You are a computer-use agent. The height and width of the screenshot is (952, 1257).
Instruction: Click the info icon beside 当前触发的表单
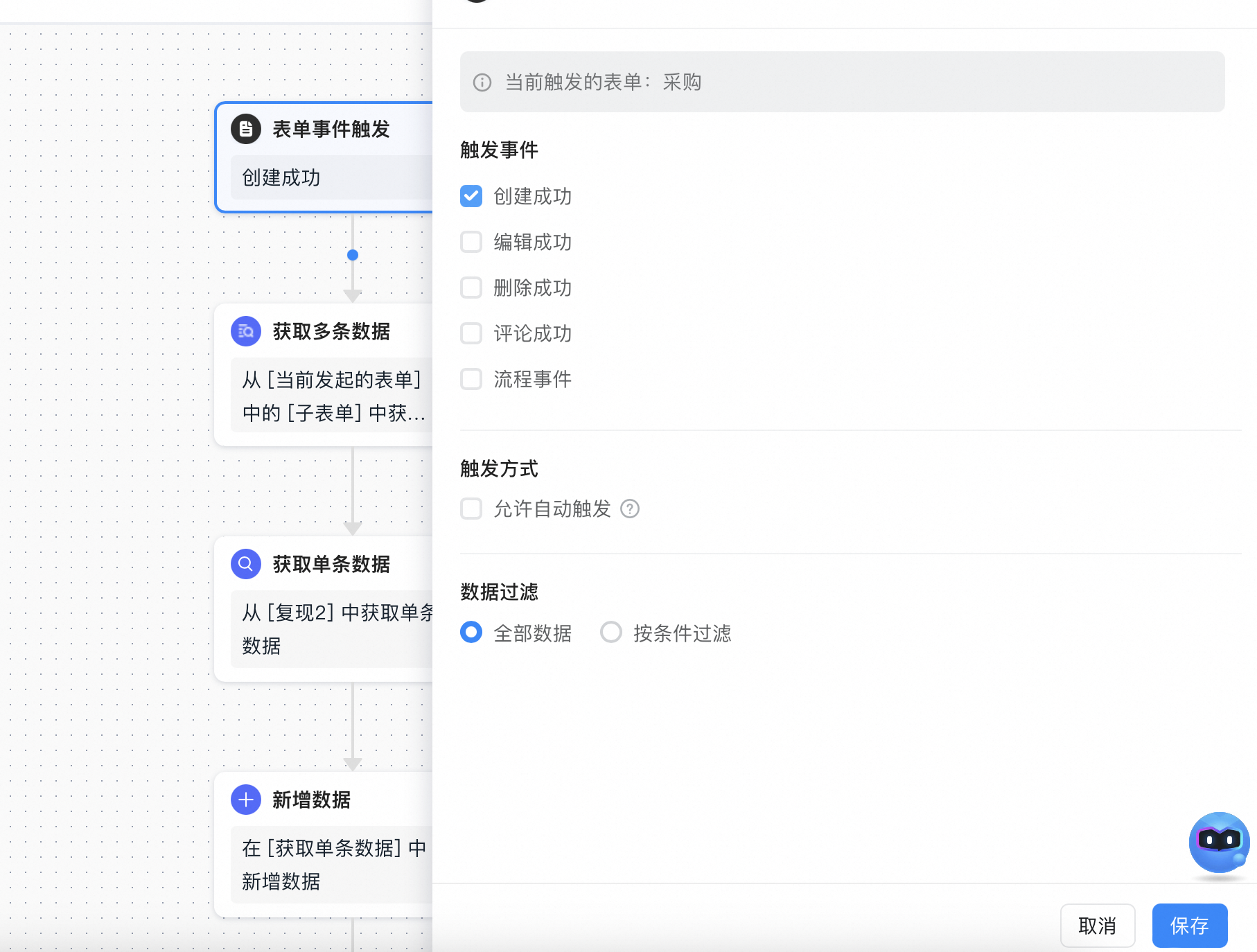[x=482, y=82]
